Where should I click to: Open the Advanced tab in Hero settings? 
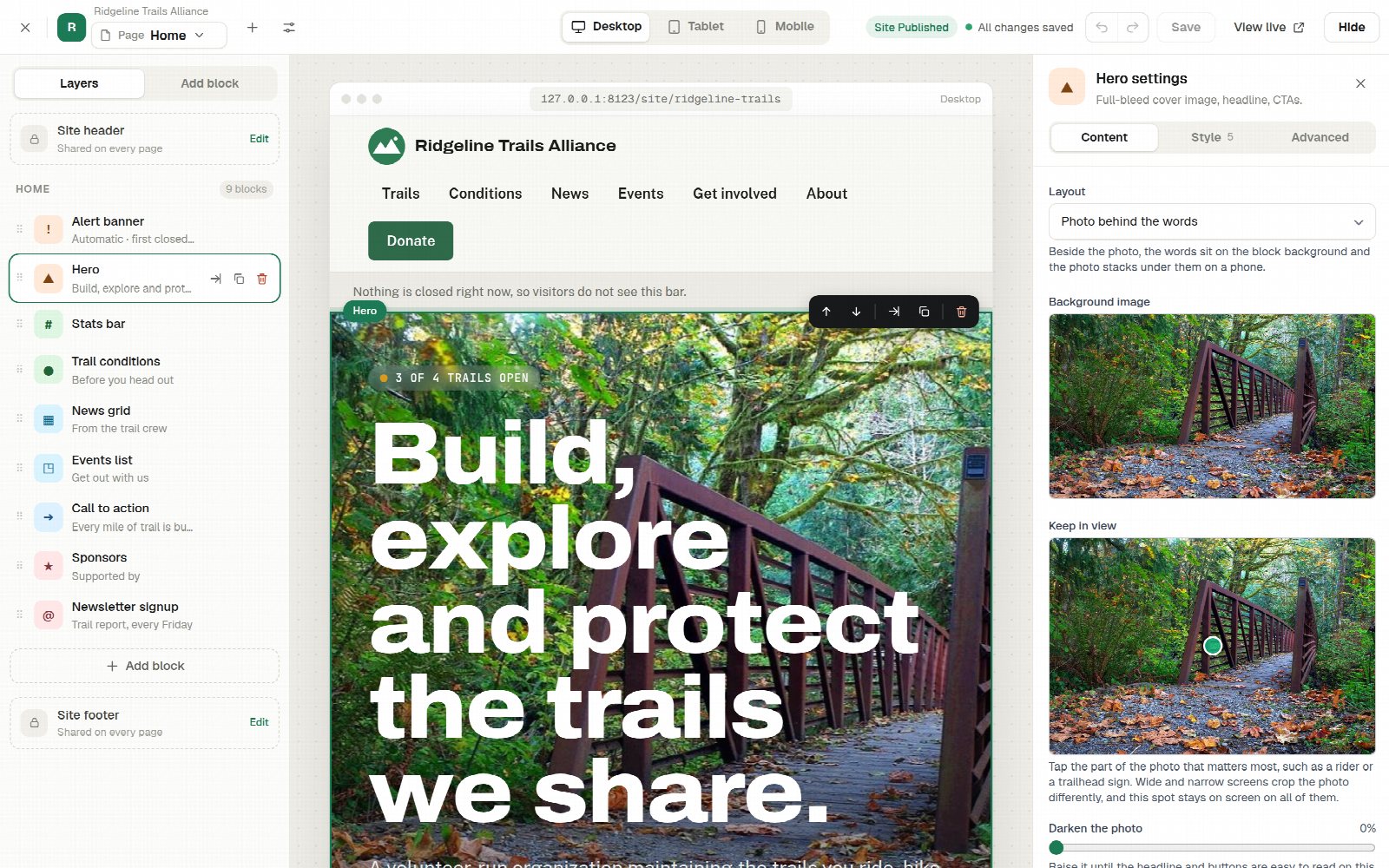(x=1320, y=137)
